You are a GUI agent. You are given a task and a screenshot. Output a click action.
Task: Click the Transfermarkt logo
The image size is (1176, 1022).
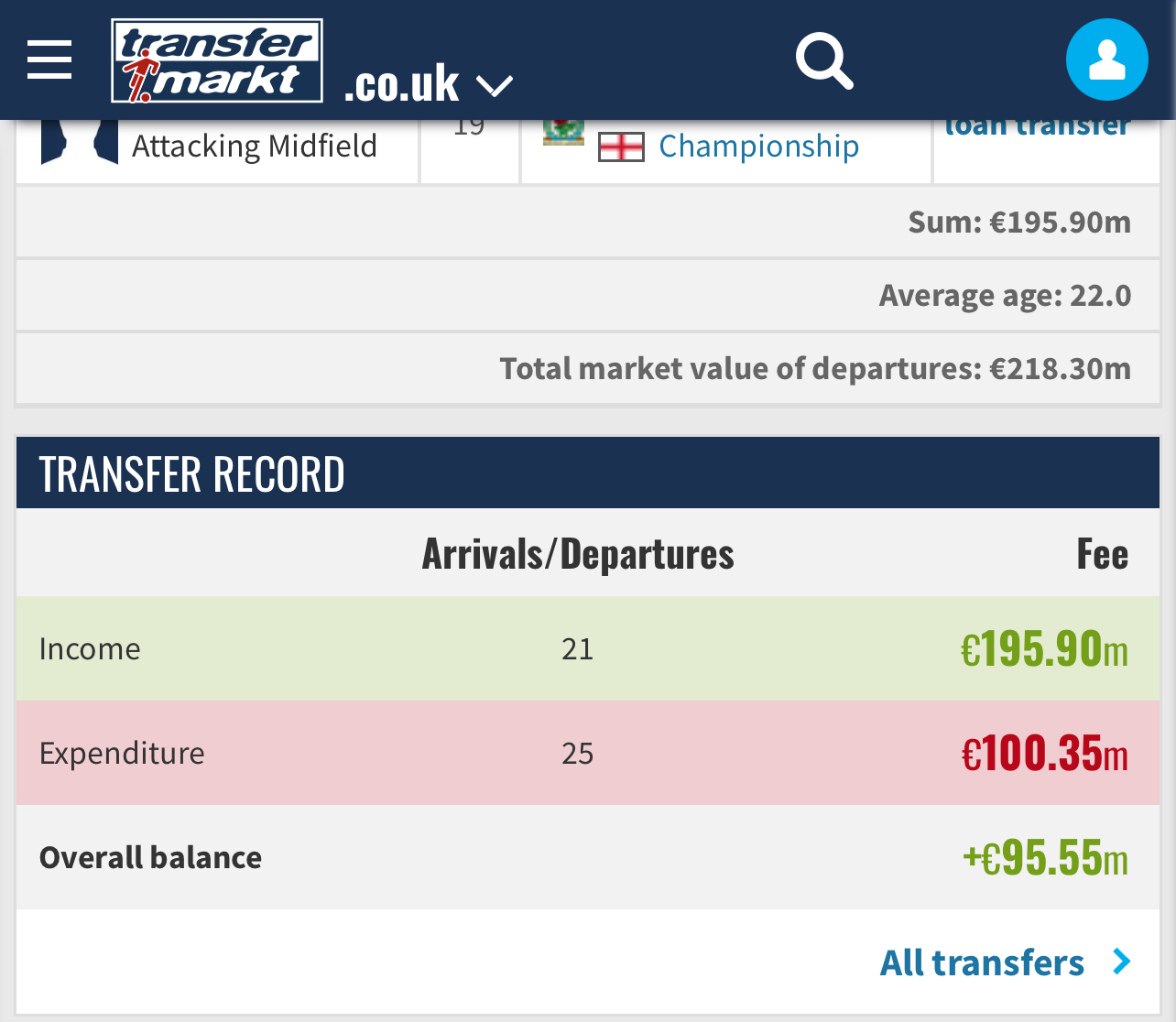point(217,61)
